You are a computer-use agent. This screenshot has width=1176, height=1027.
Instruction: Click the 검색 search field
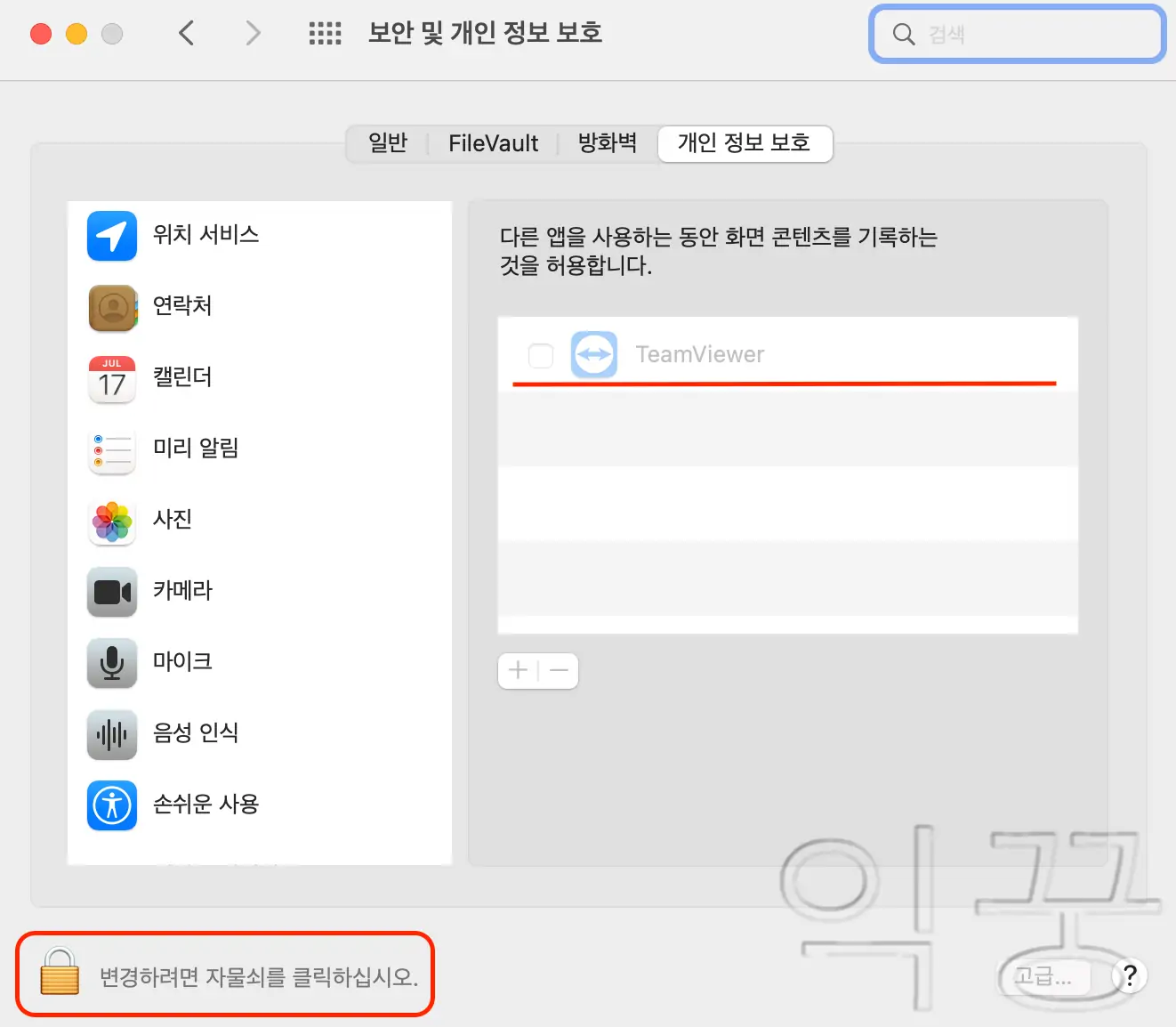tap(1017, 34)
